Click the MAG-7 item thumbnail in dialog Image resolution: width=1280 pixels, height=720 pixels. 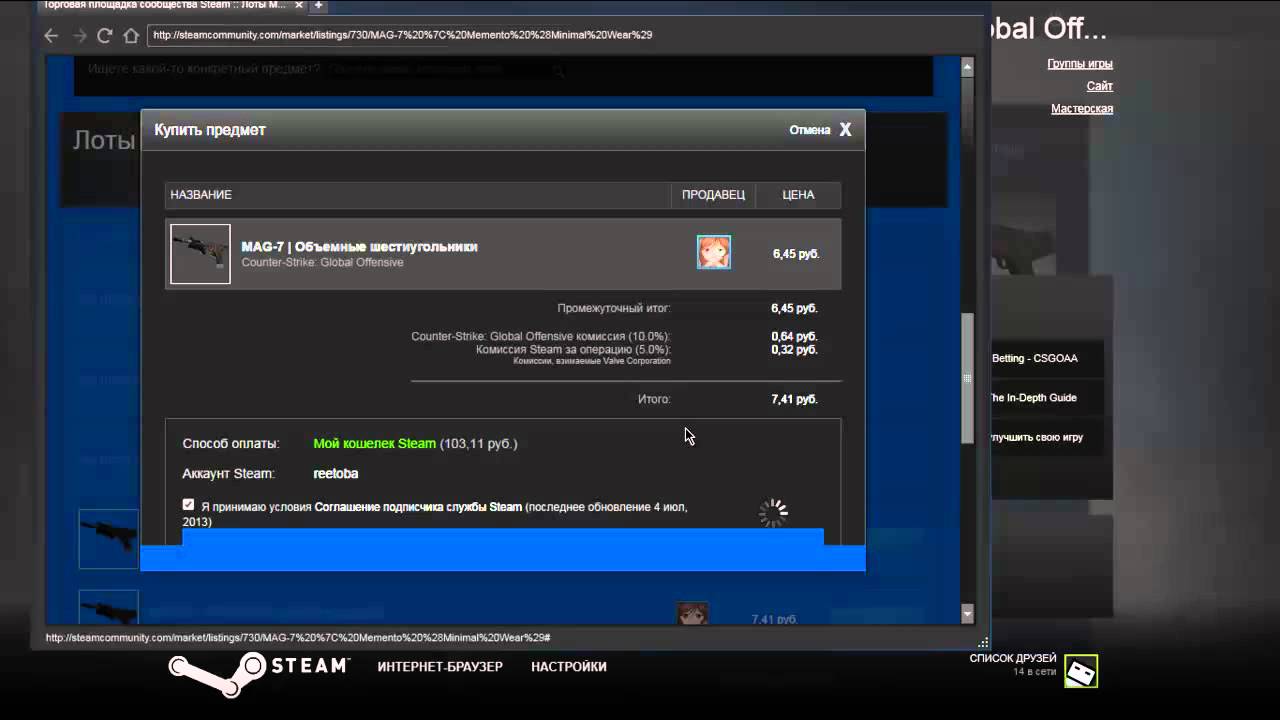[200, 254]
